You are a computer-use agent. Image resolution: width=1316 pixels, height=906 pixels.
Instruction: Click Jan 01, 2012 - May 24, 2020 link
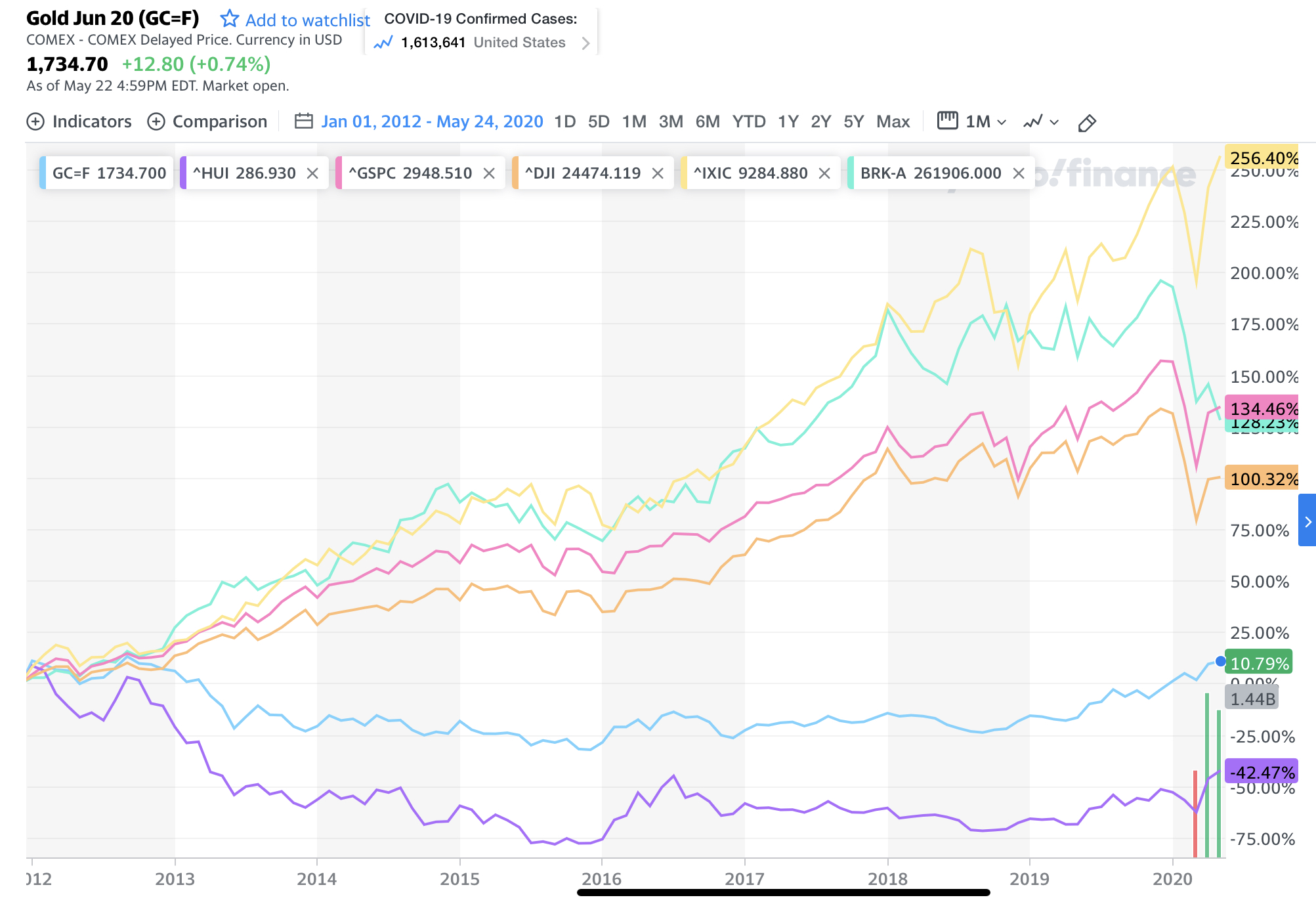click(x=432, y=122)
